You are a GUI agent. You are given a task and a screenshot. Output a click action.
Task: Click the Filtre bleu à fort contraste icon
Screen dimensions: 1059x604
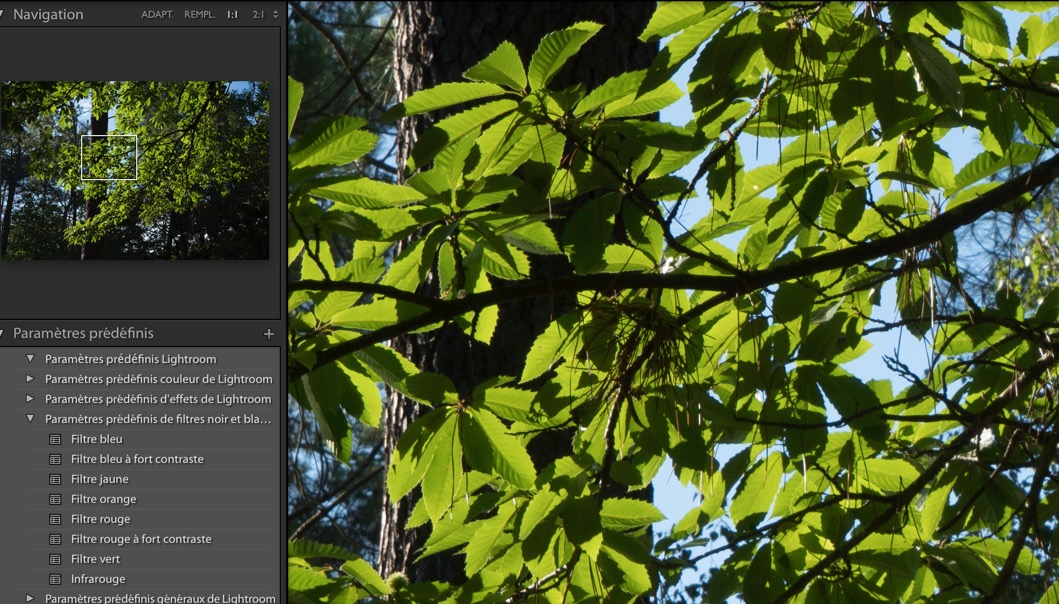[x=55, y=459]
